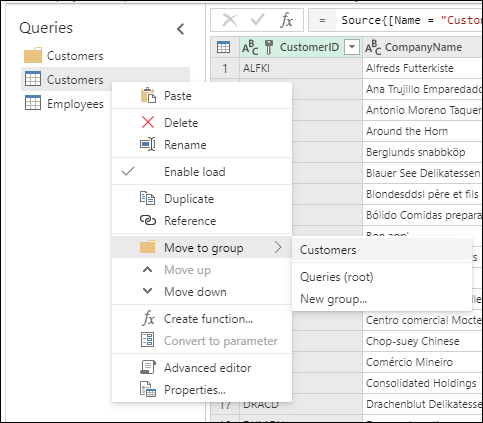
Task: Open the Move to group submenu
Action: click(202, 247)
